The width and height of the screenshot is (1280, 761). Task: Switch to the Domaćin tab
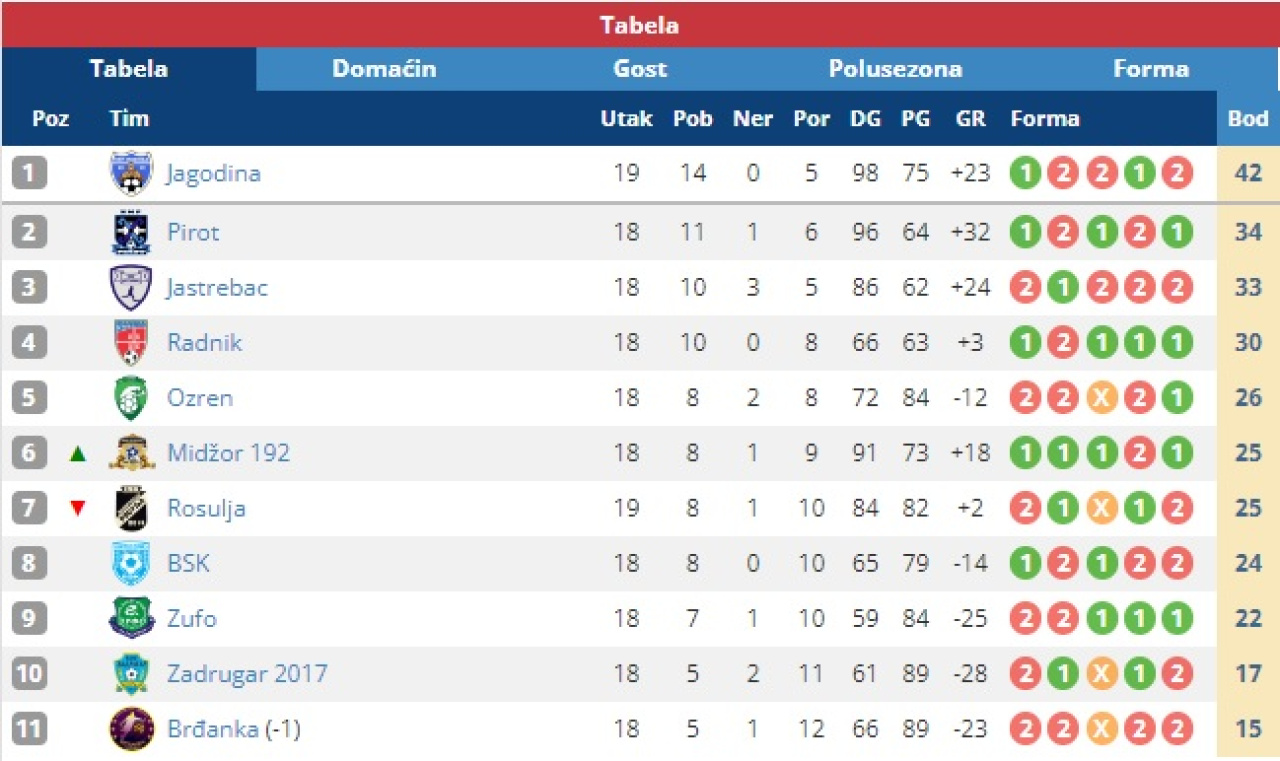tap(384, 69)
